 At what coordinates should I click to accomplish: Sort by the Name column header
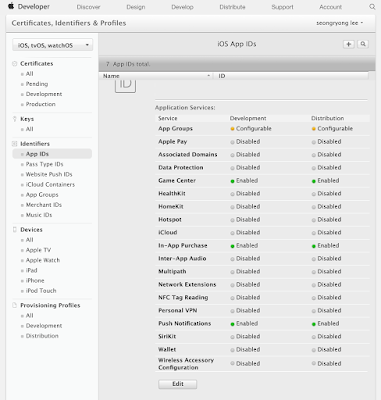[156, 76]
